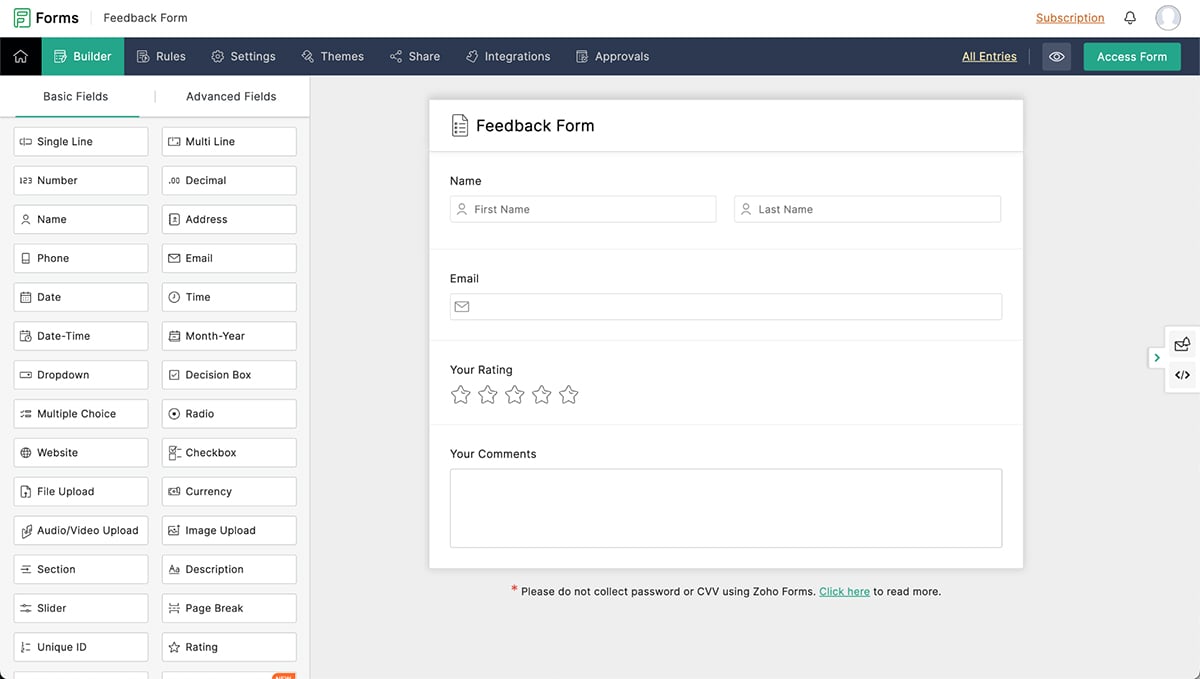Add a Radio field to the form
The image size is (1200, 679).
coord(229,414)
